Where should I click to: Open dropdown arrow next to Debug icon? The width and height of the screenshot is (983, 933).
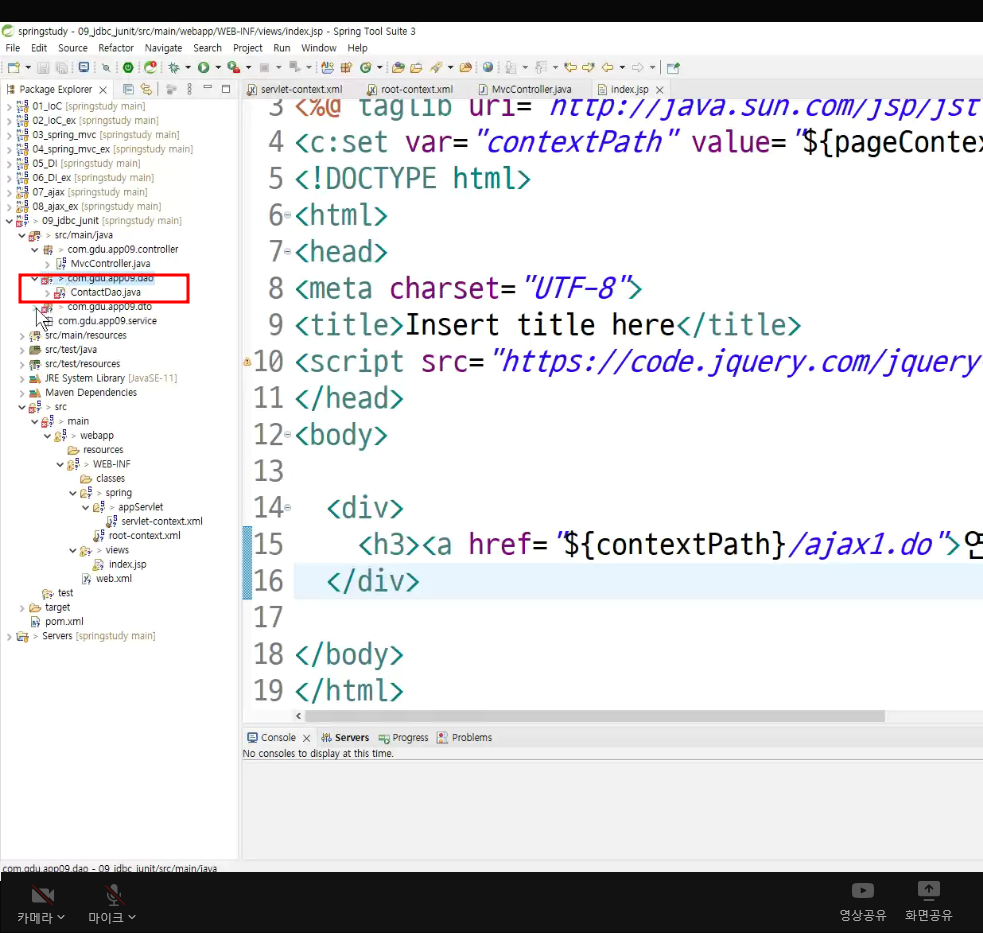[187, 68]
